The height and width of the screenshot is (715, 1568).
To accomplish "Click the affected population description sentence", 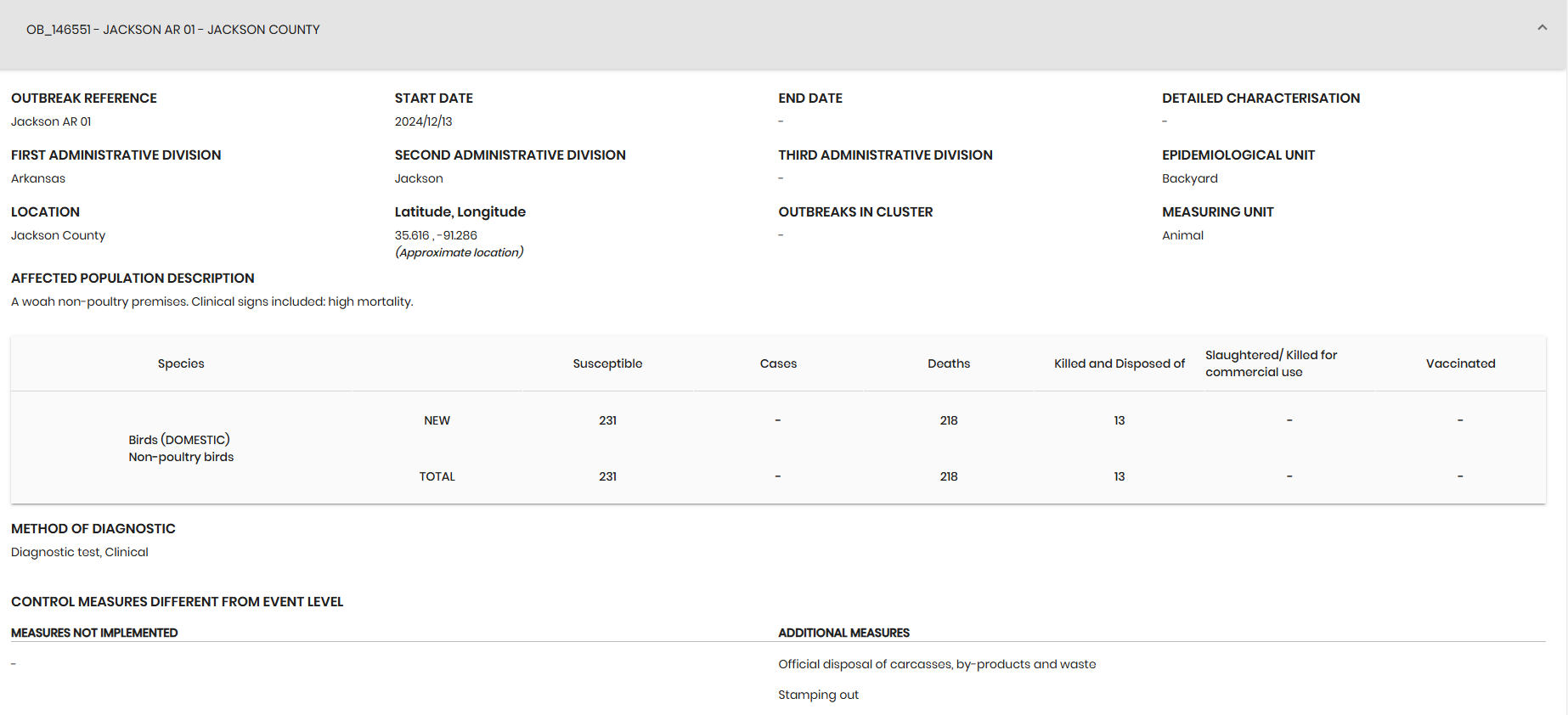I will click(212, 301).
